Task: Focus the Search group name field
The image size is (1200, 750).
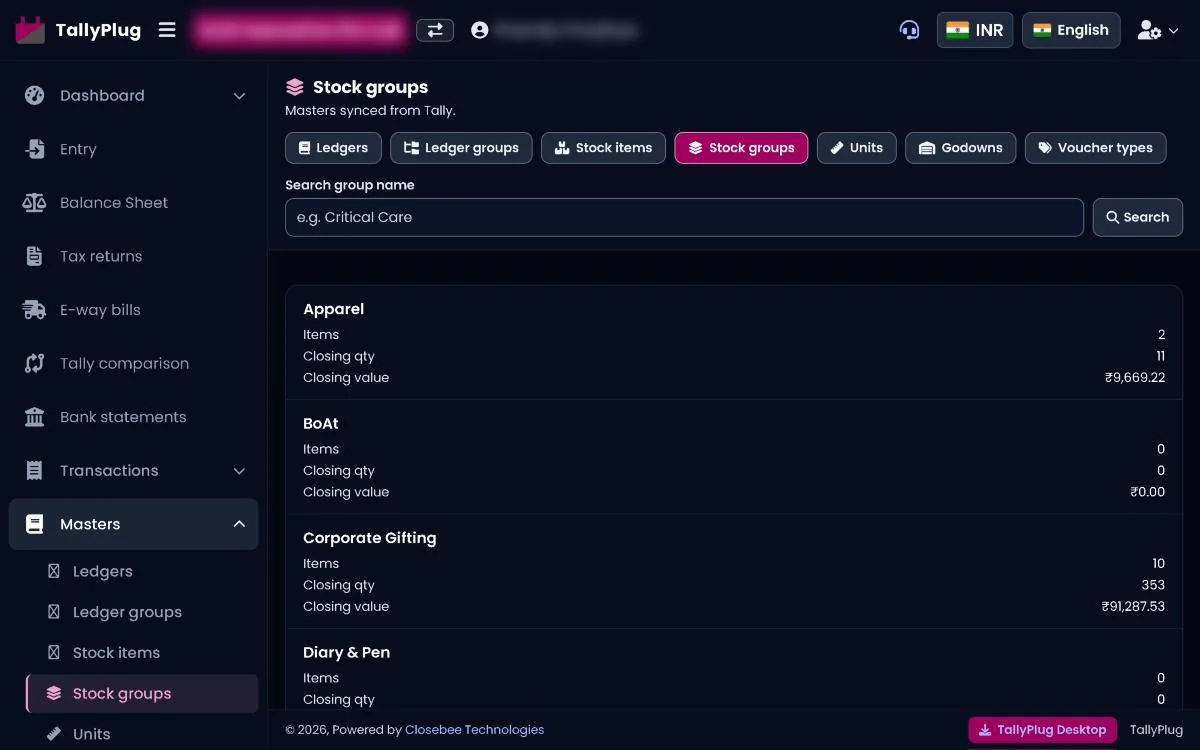Action: tap(684, 217)
